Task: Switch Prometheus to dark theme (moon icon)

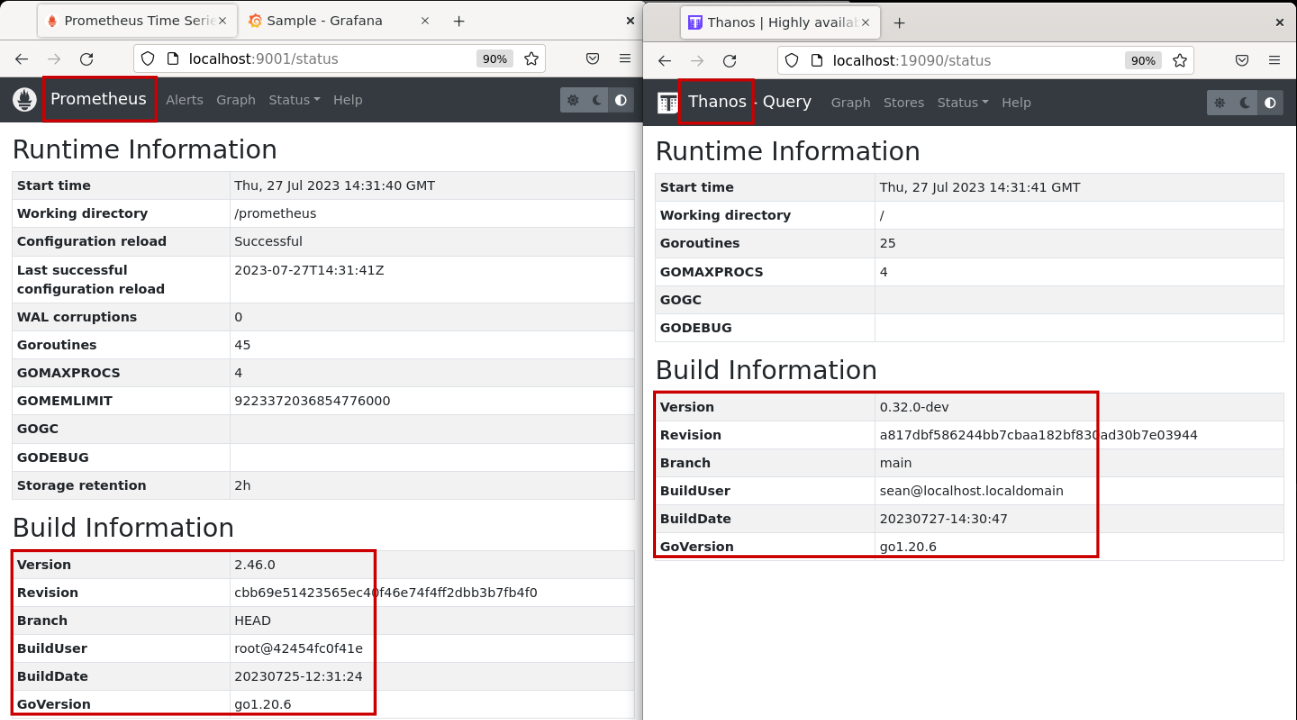Action: pos(597,100)
